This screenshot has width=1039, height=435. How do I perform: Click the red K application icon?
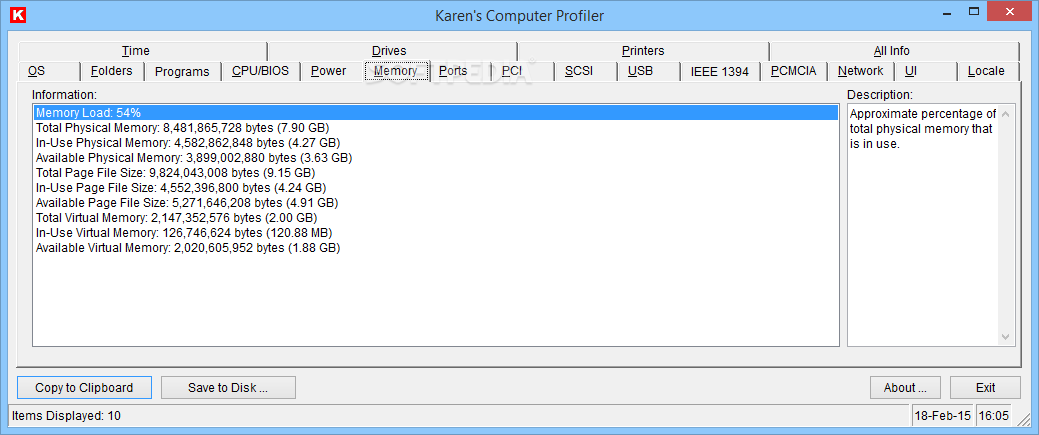[19, 15]
